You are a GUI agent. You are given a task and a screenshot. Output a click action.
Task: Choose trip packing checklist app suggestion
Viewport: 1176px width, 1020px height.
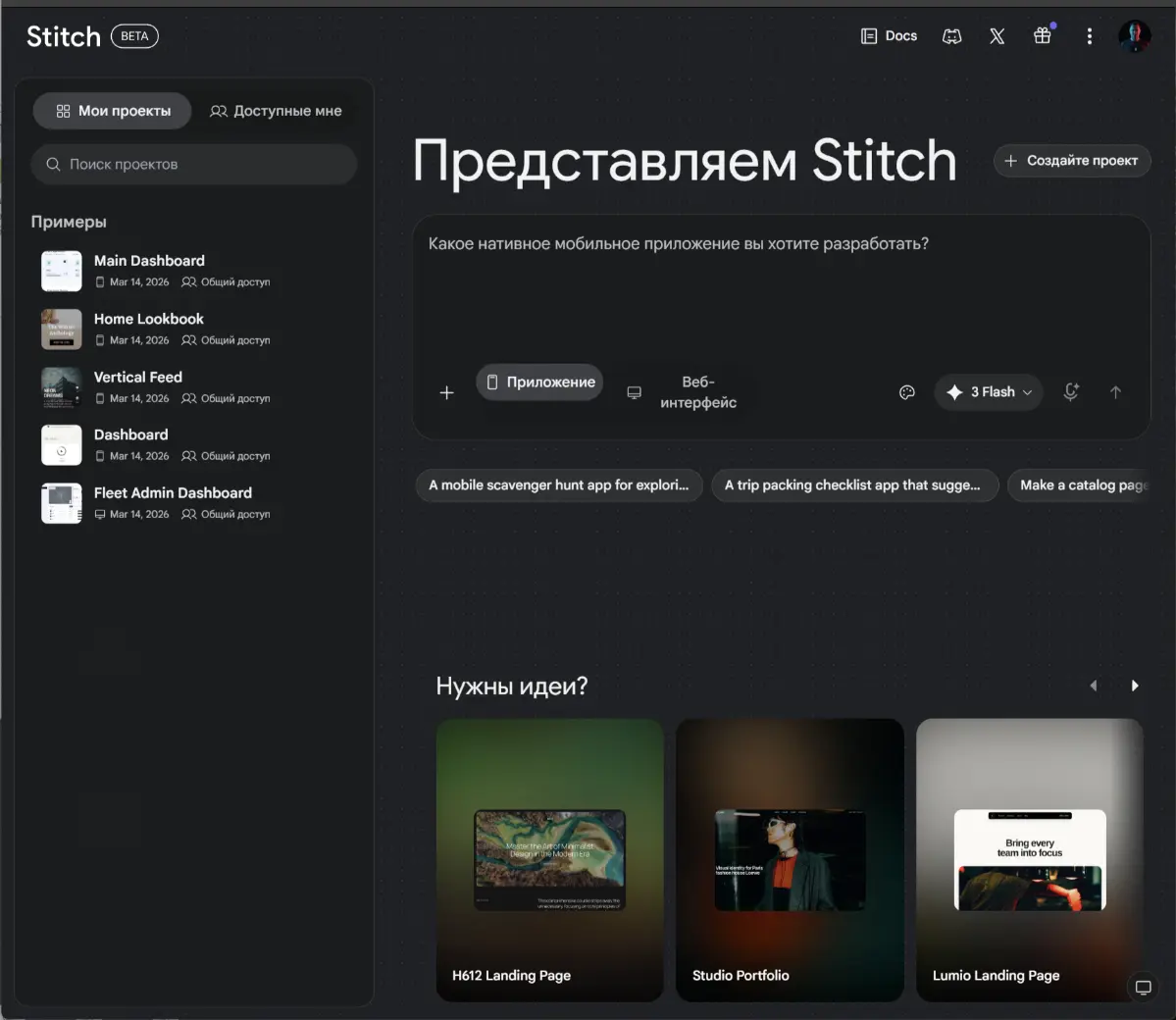(x=855, y=485)
